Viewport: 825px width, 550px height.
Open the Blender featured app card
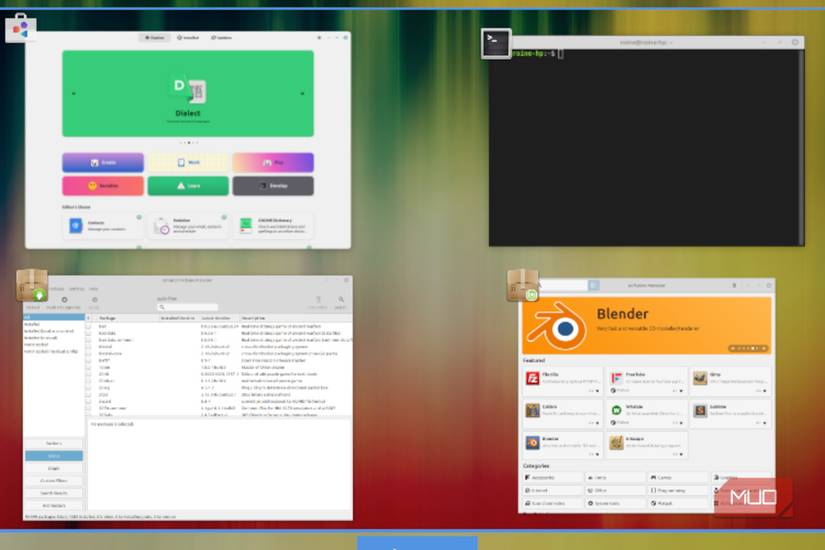click(x=563, y=445)
